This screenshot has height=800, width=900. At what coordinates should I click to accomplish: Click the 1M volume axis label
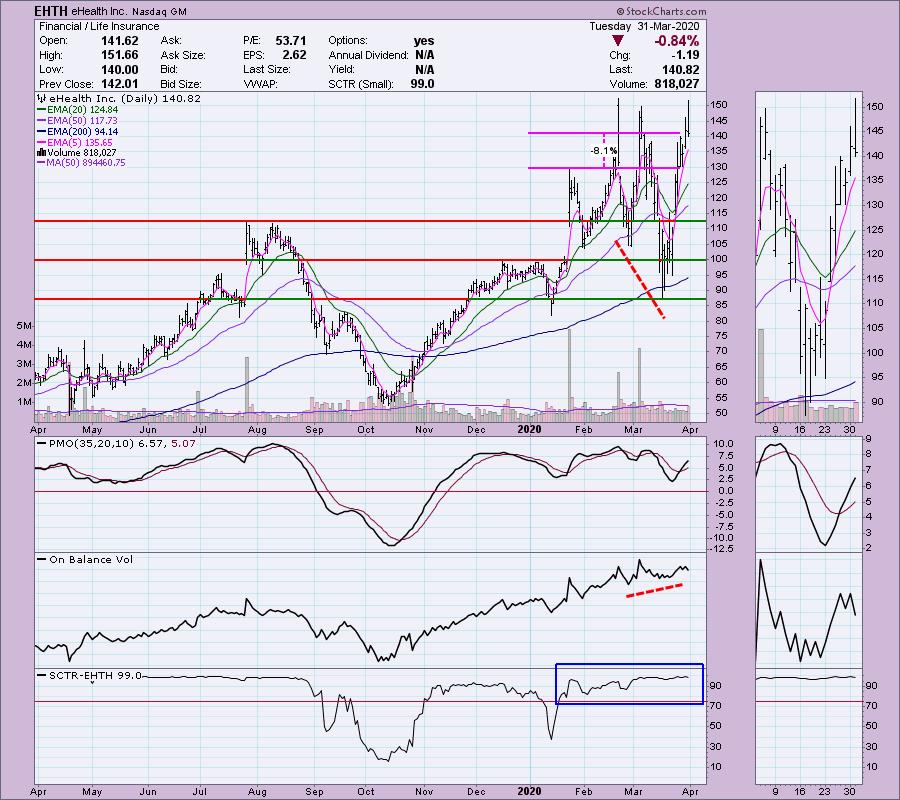25,402
